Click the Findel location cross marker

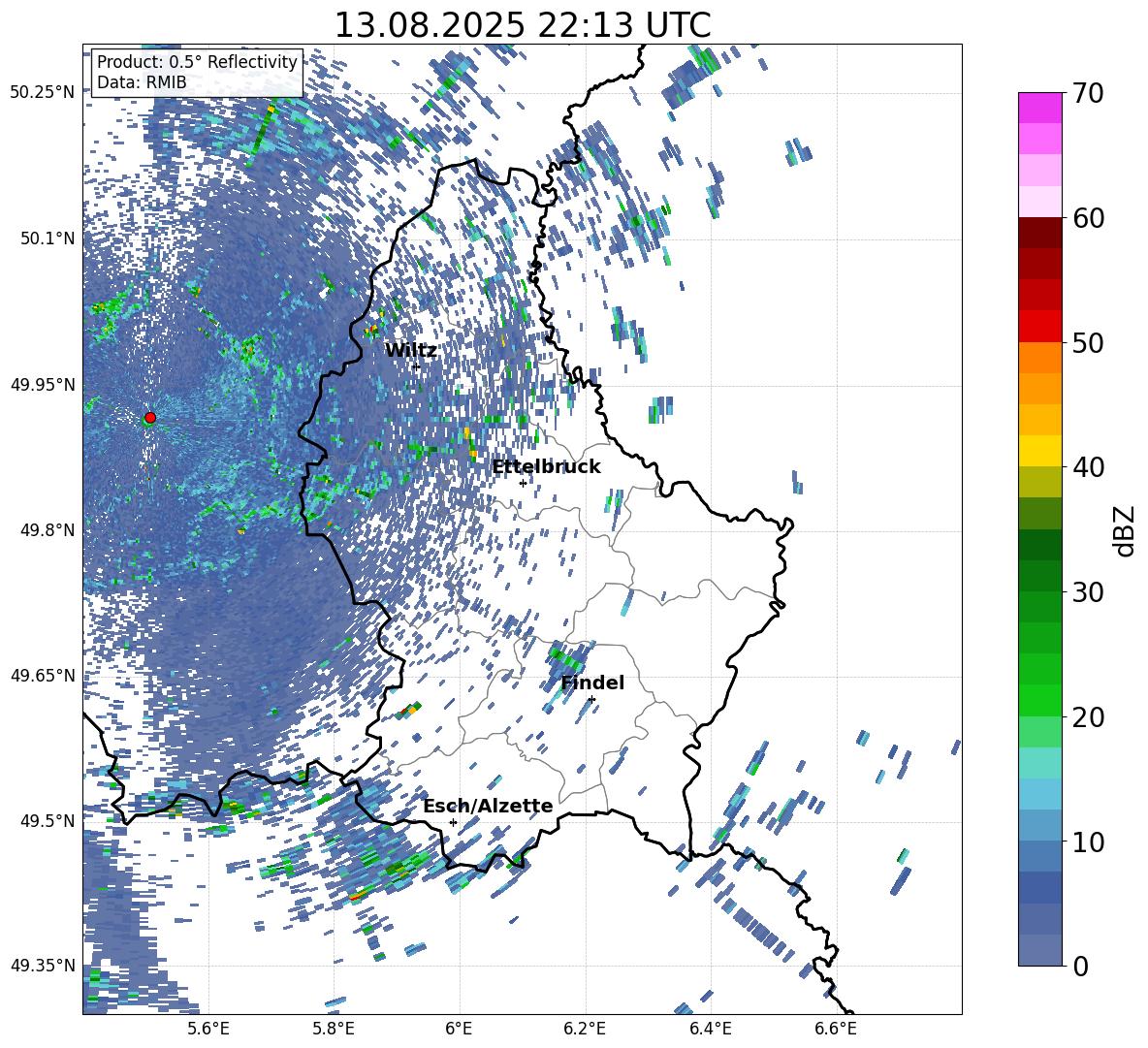pos(591,700)
